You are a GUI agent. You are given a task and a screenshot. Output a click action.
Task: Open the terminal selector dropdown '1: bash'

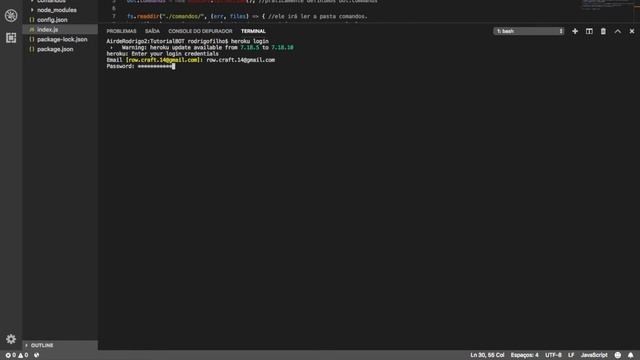tap(529, 31)
